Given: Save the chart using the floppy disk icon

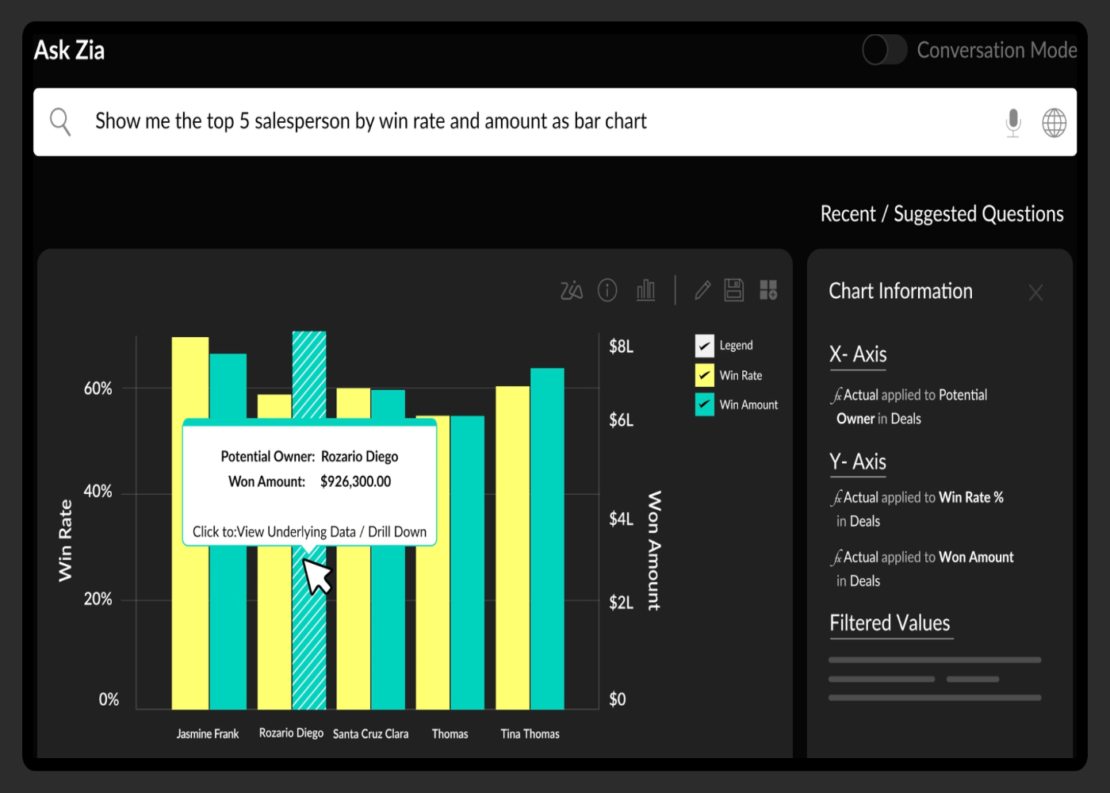Looking at the screenshot, I should (733, 290).
